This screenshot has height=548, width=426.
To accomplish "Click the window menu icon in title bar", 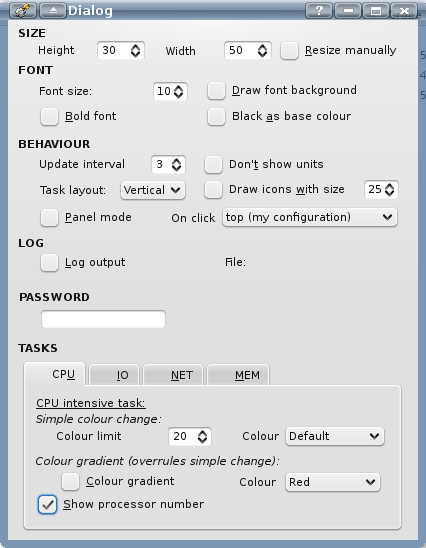I will coord(23,10).
